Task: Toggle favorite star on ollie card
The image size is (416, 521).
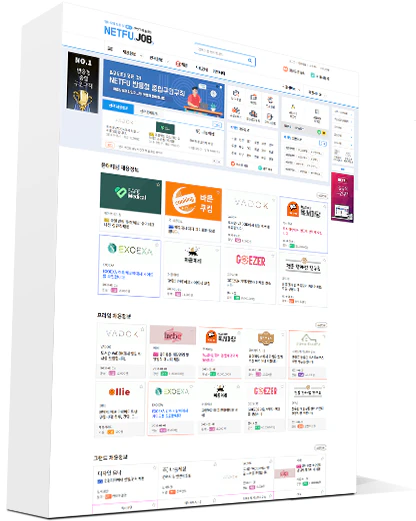Action: pos(141,386)
